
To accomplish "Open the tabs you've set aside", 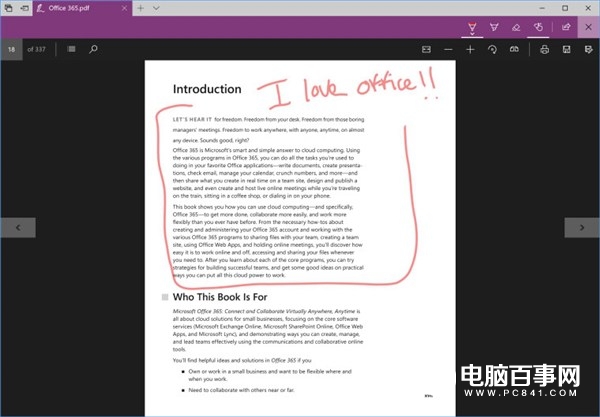I will click(8, 8).
